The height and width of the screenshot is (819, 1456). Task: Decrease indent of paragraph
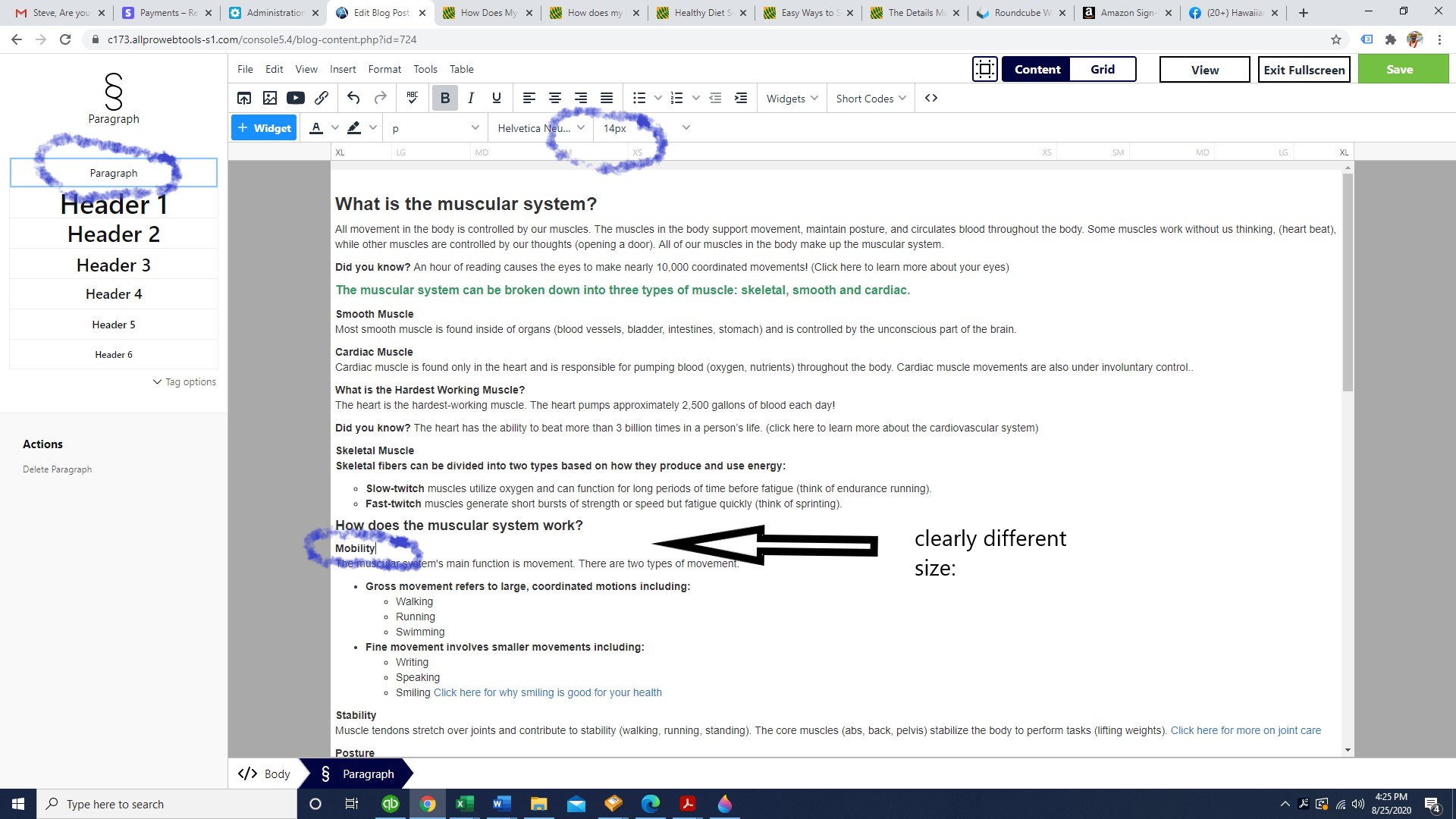pos(715,98)
